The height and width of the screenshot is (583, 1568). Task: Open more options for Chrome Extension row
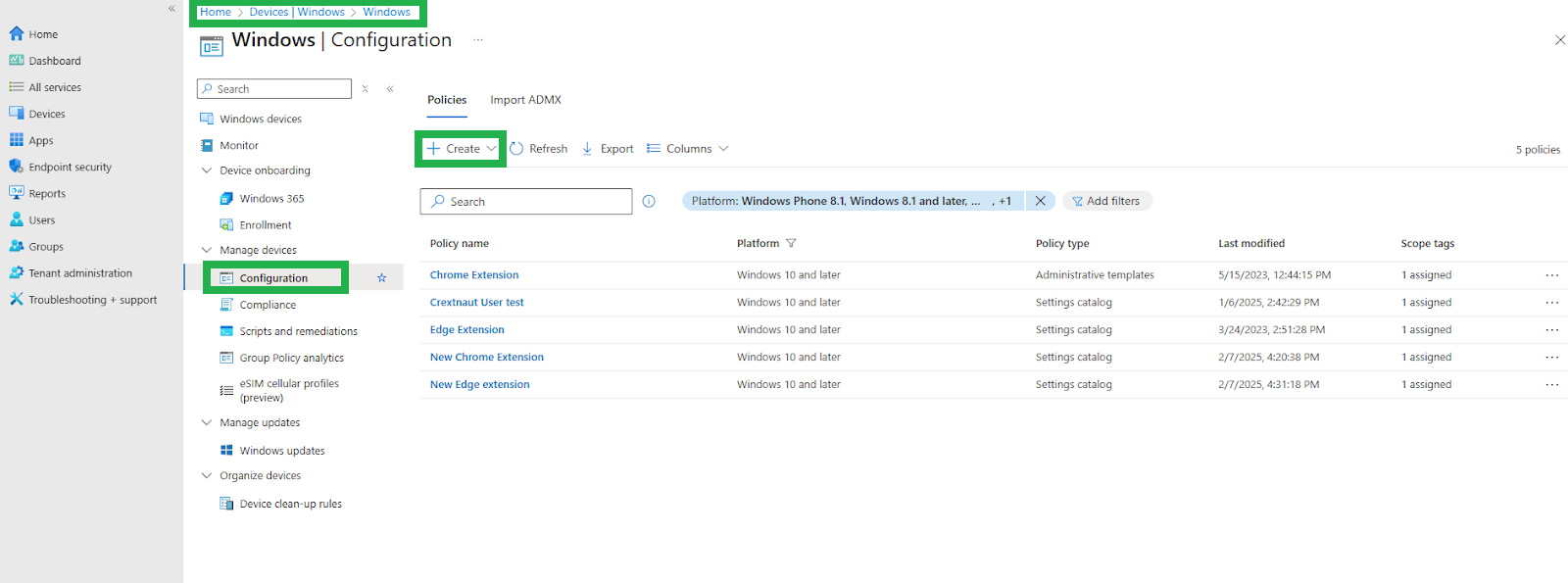[x=1552, y=275]
